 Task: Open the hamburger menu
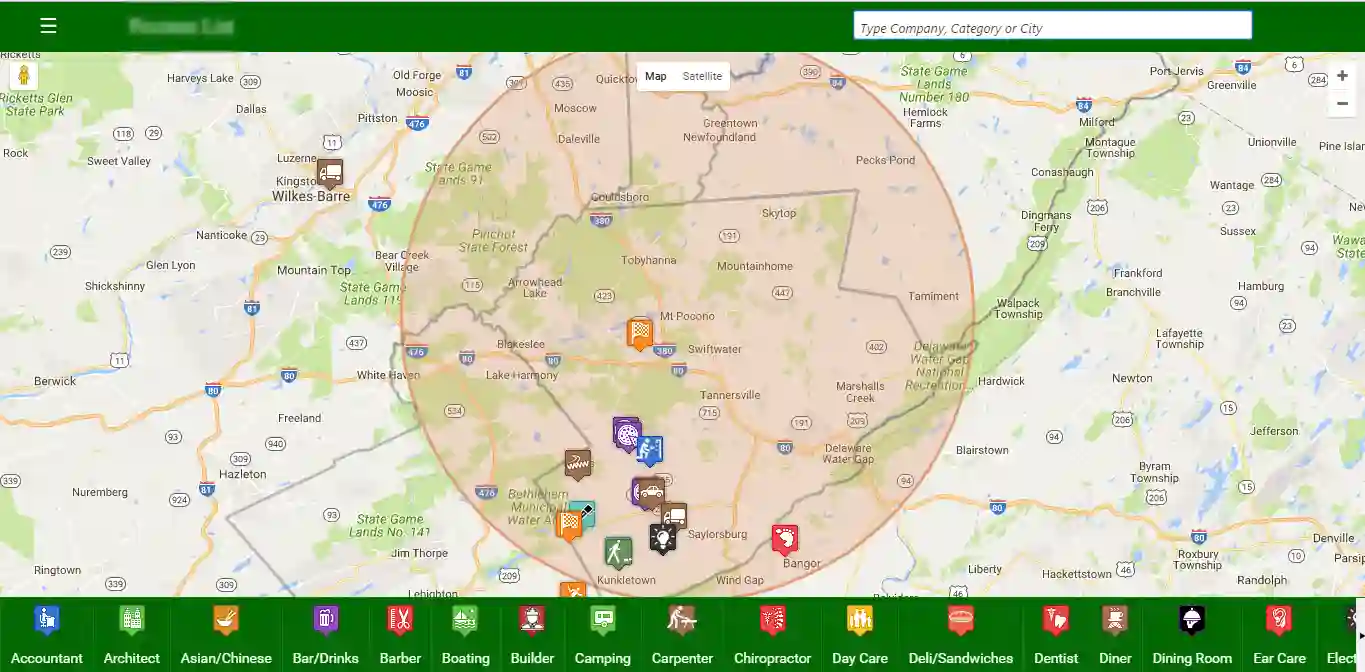coord(48,26)
